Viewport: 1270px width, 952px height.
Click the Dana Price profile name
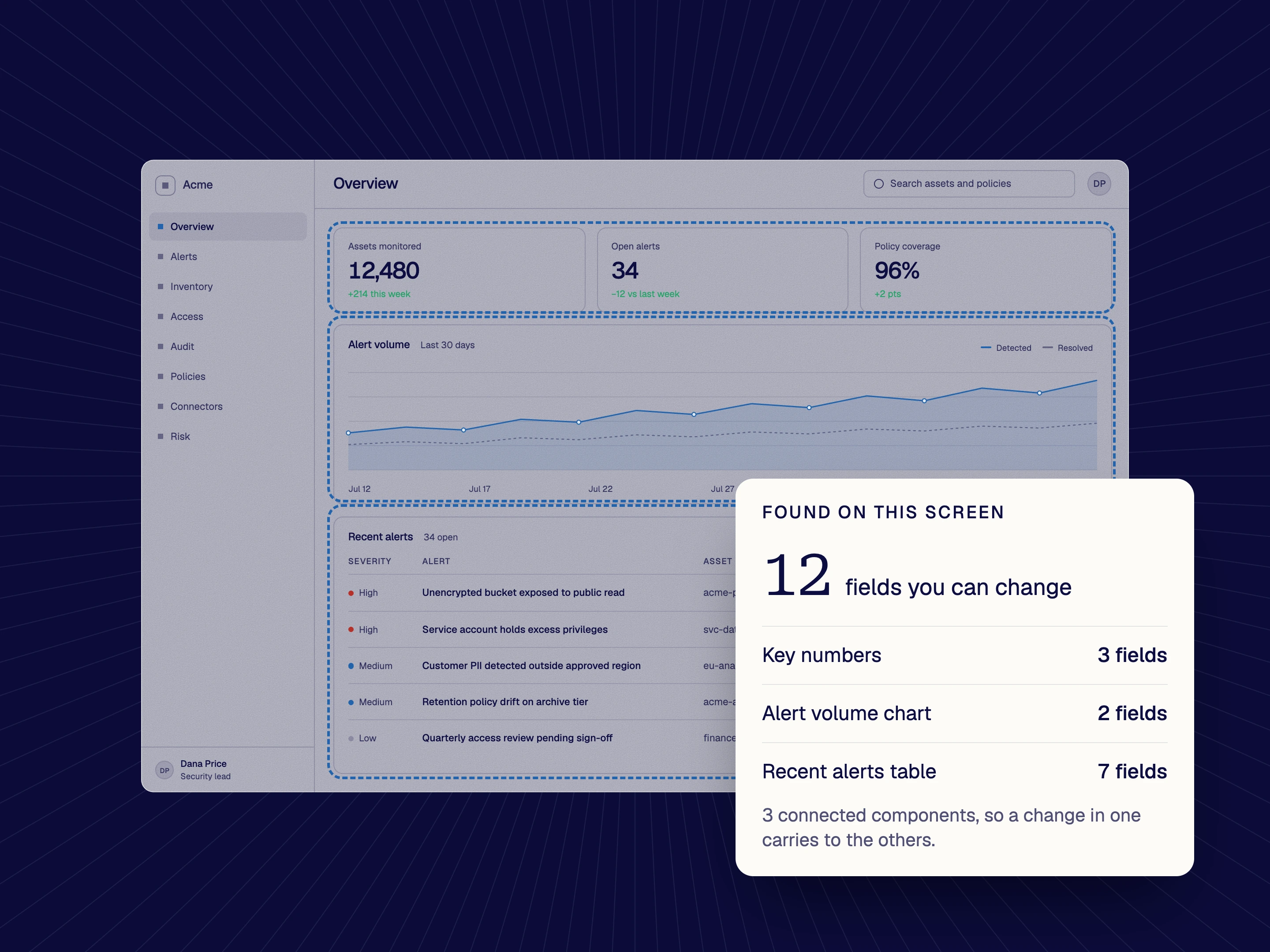click(x=203, y=764)
